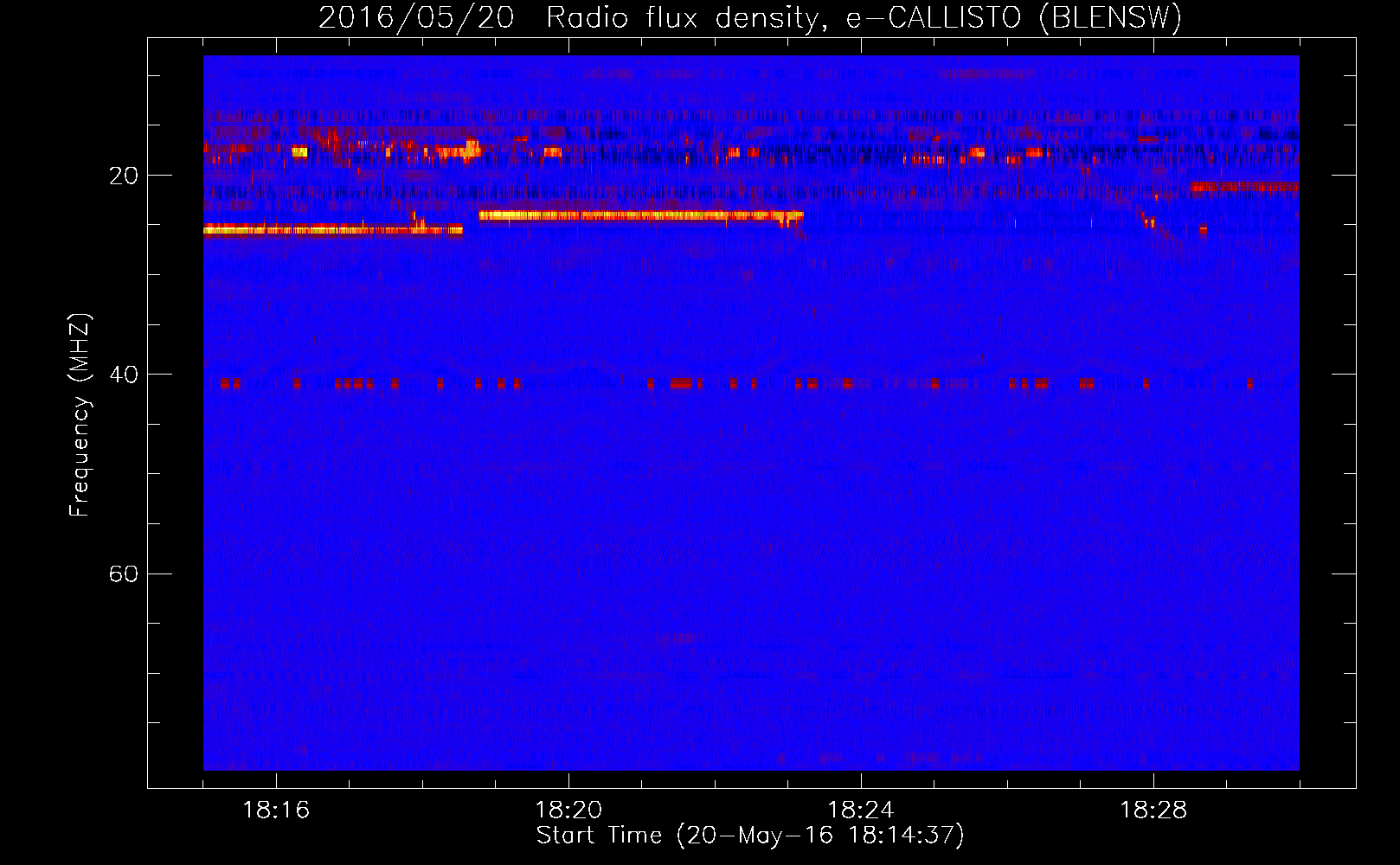
Task: Click the "40" frequency tick label
Action: tap(124, 375)
